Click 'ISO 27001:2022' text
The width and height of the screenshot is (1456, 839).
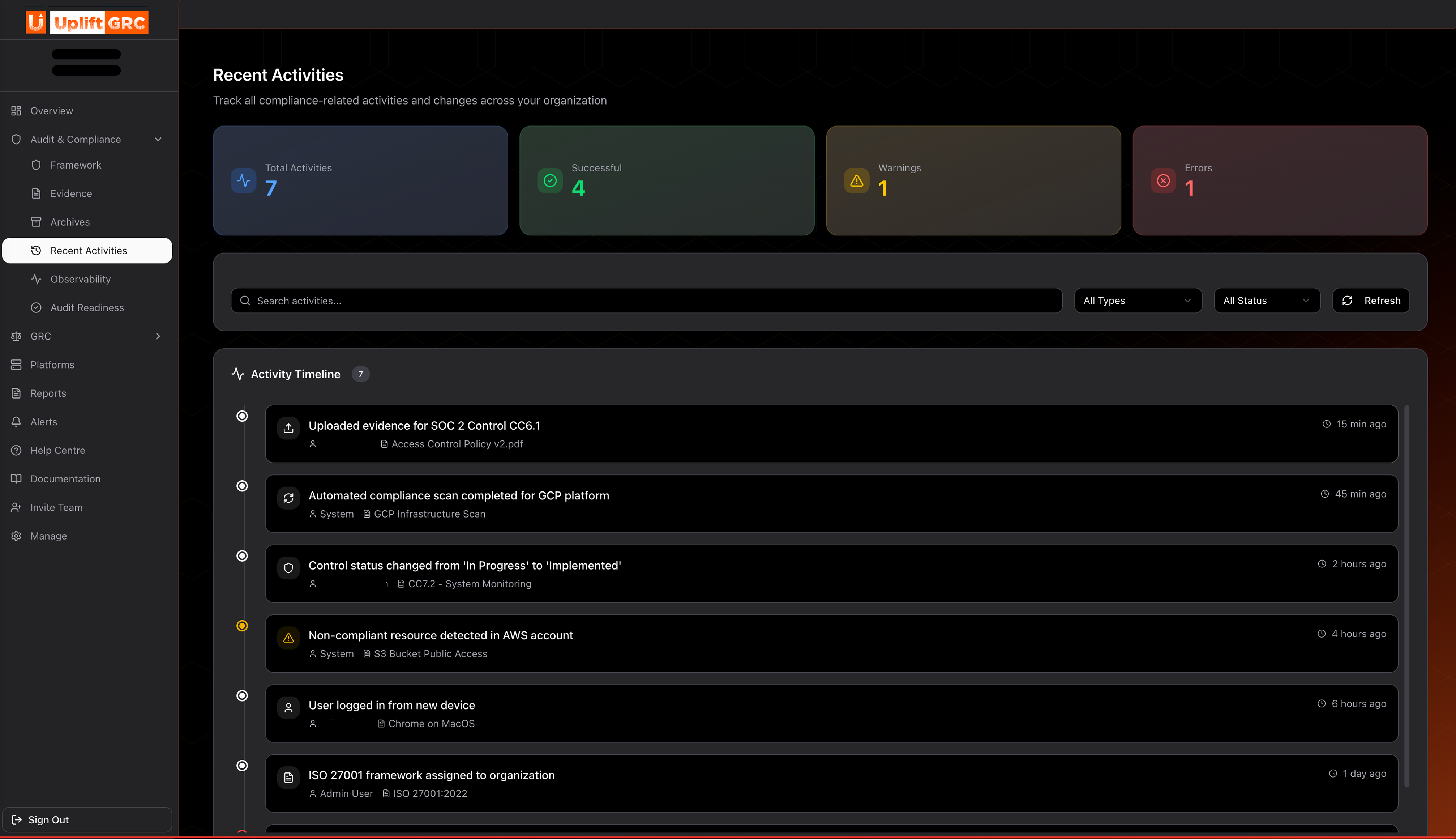coord(430,793)
